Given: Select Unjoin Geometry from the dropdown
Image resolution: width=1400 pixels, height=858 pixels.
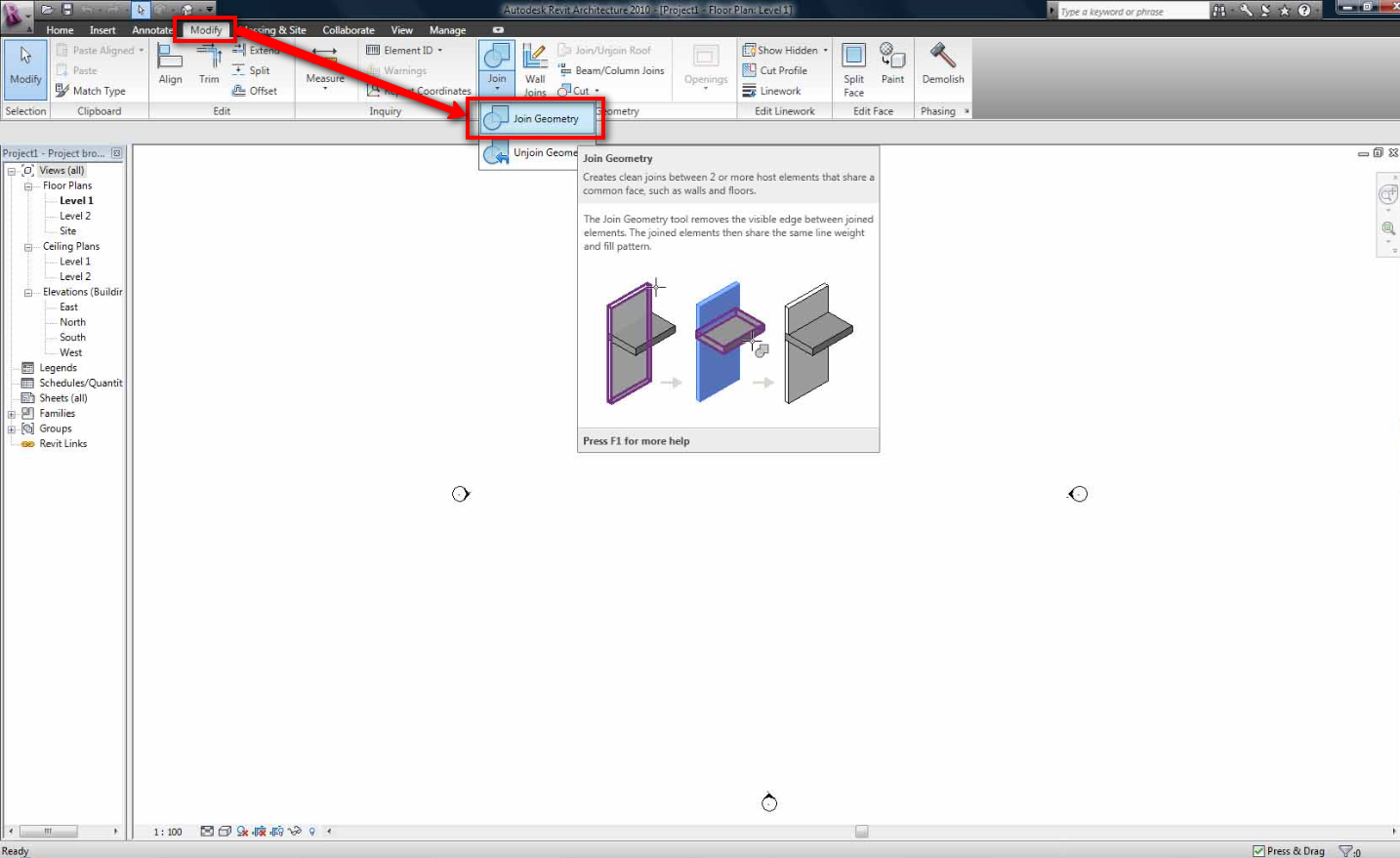Looking at the screenshot, I should point(530,153).
